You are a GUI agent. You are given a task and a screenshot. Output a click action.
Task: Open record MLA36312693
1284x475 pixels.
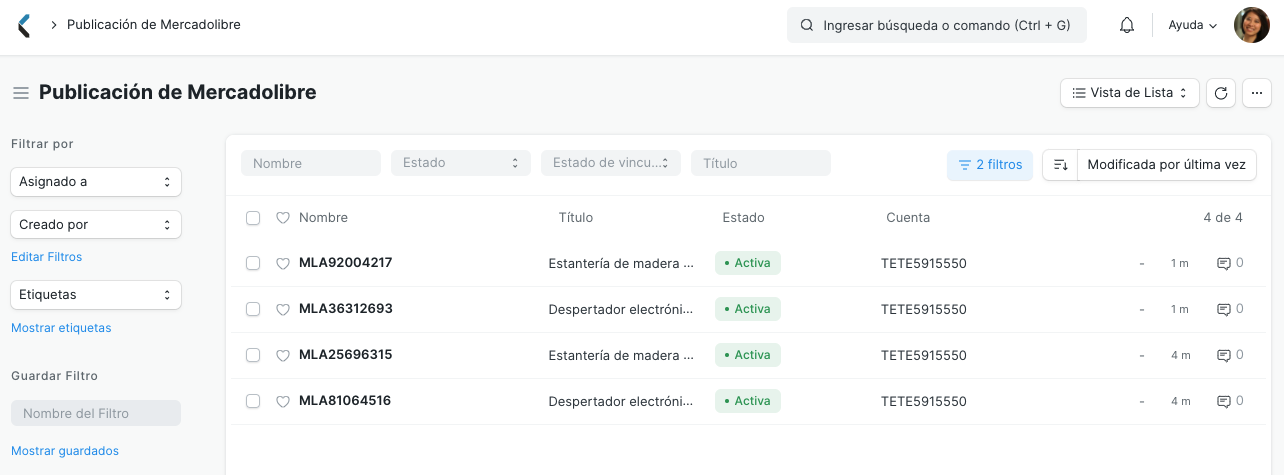point(345,309)
